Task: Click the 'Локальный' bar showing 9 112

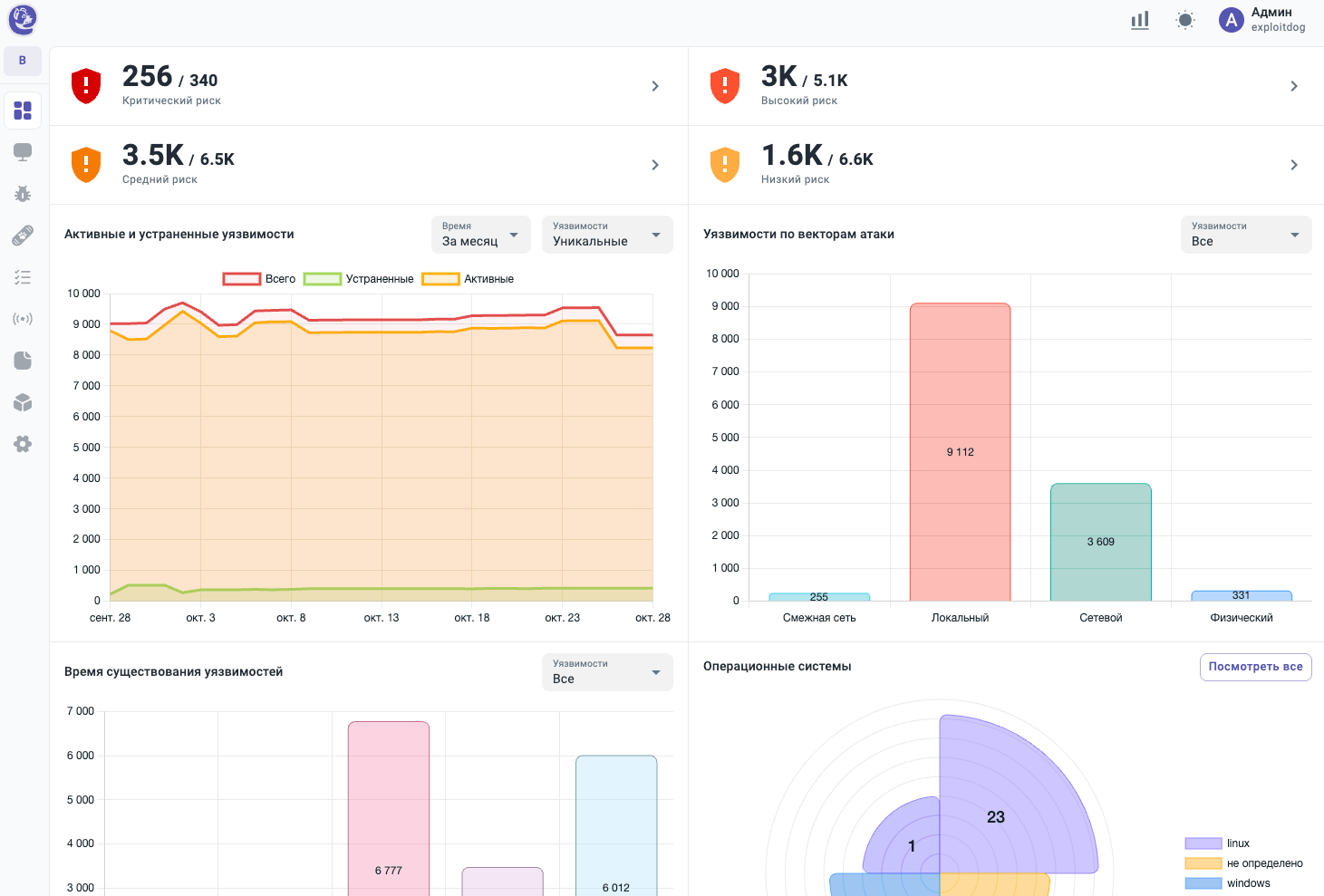Action: pyautogui.click(x=960, y=452)
